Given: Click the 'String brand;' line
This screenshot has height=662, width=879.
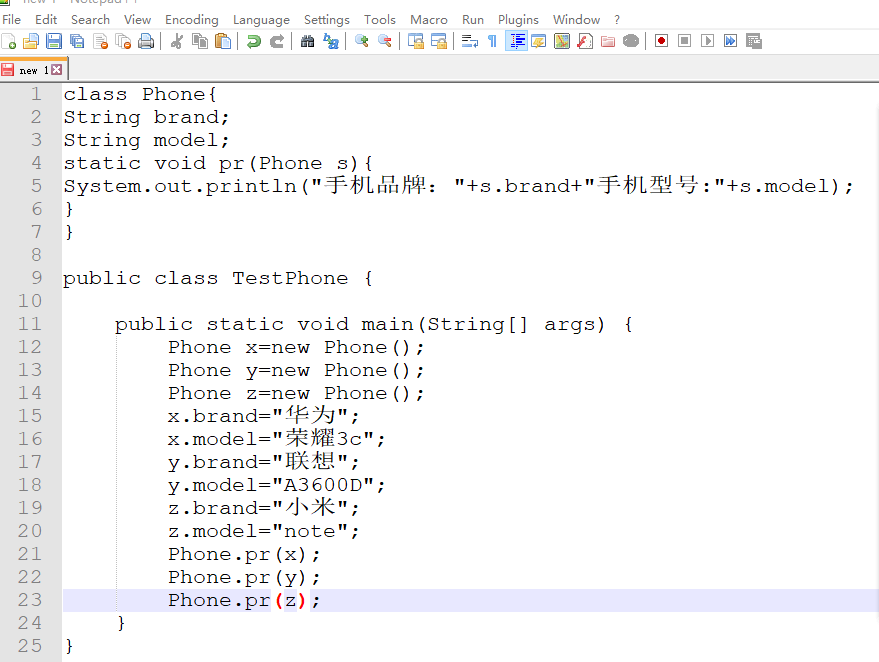Looking at the screenshot, I should pyautogui.click(x=146, y=117).
